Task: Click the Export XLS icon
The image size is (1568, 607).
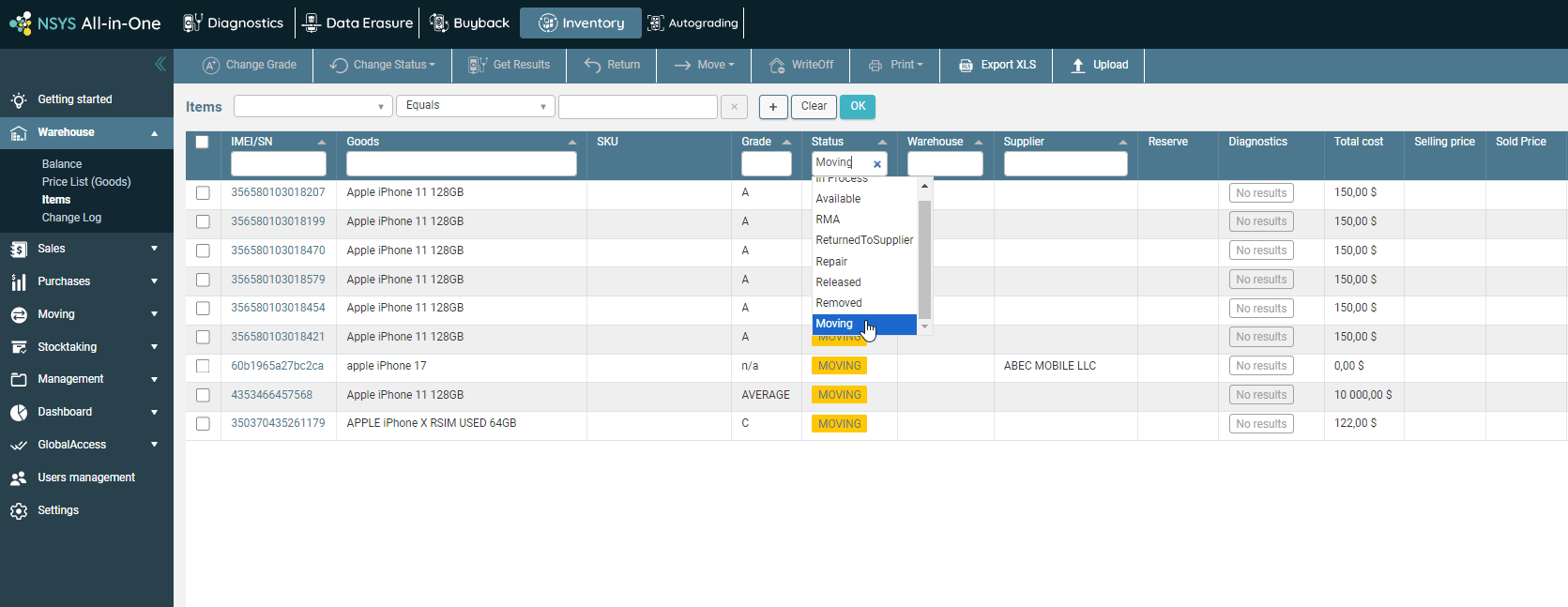Action: (x=966, y=66)
